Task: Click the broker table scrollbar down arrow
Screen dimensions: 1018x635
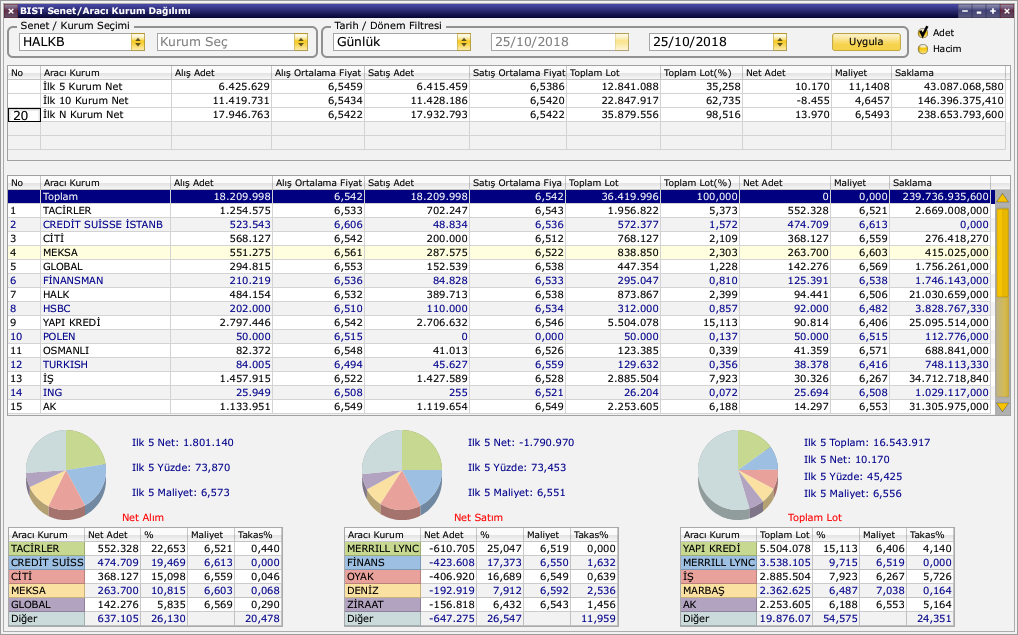Action: 1002,407
